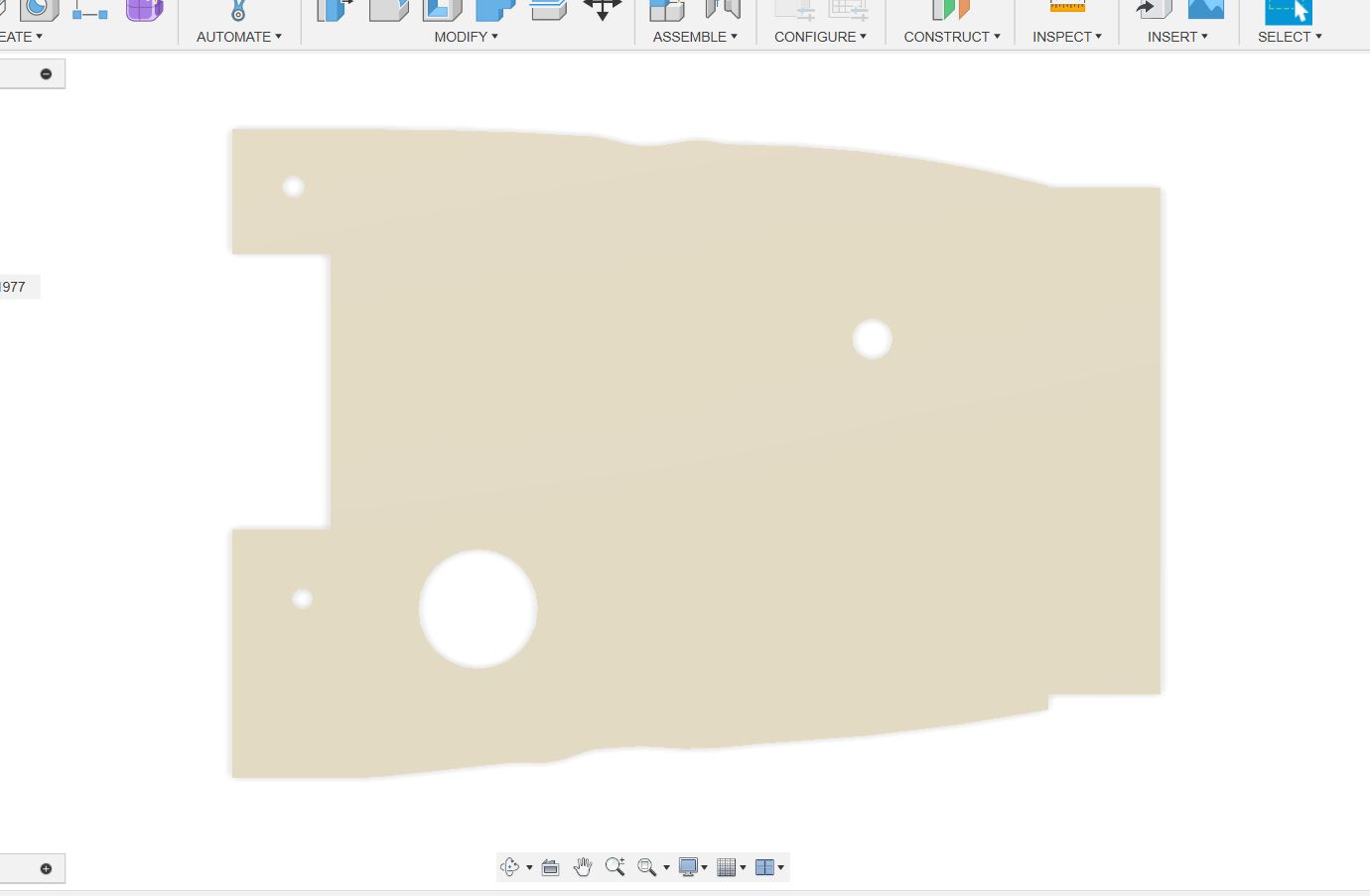Image resolution: width=1370 pixels, height=896 pixels.
Task: Expand the CONSTRUCT dropdown menu
Action: point(951,37)
